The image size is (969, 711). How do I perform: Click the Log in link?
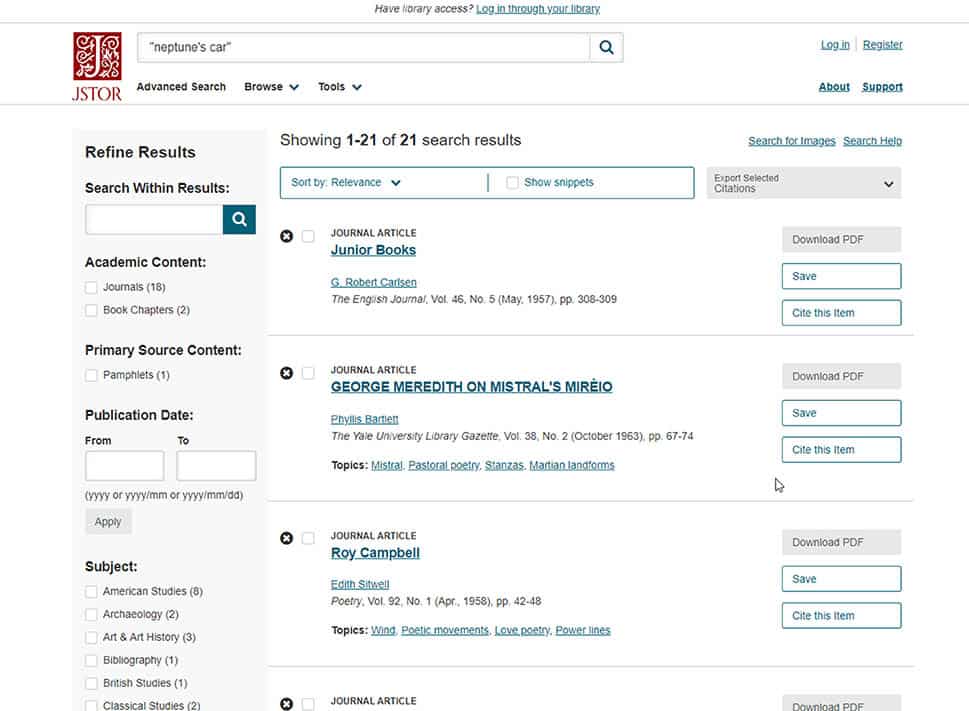(x=835, y=44)
